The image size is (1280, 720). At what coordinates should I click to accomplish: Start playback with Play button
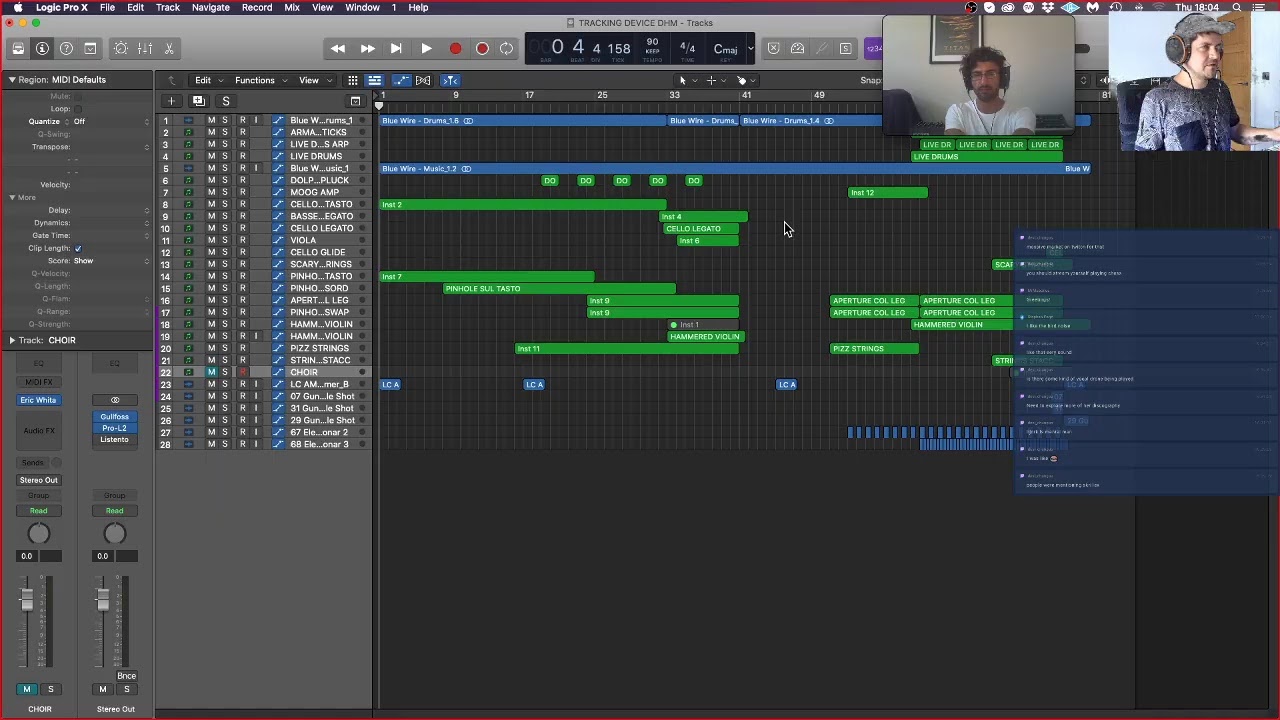tap(426, 48)
